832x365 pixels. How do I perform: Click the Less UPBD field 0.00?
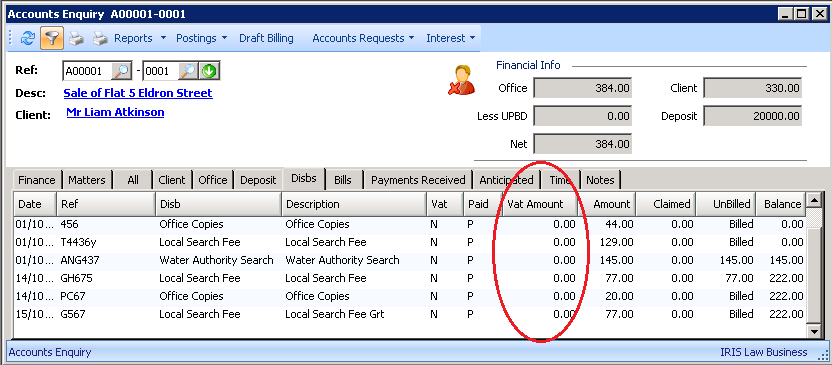click(583, 116)
